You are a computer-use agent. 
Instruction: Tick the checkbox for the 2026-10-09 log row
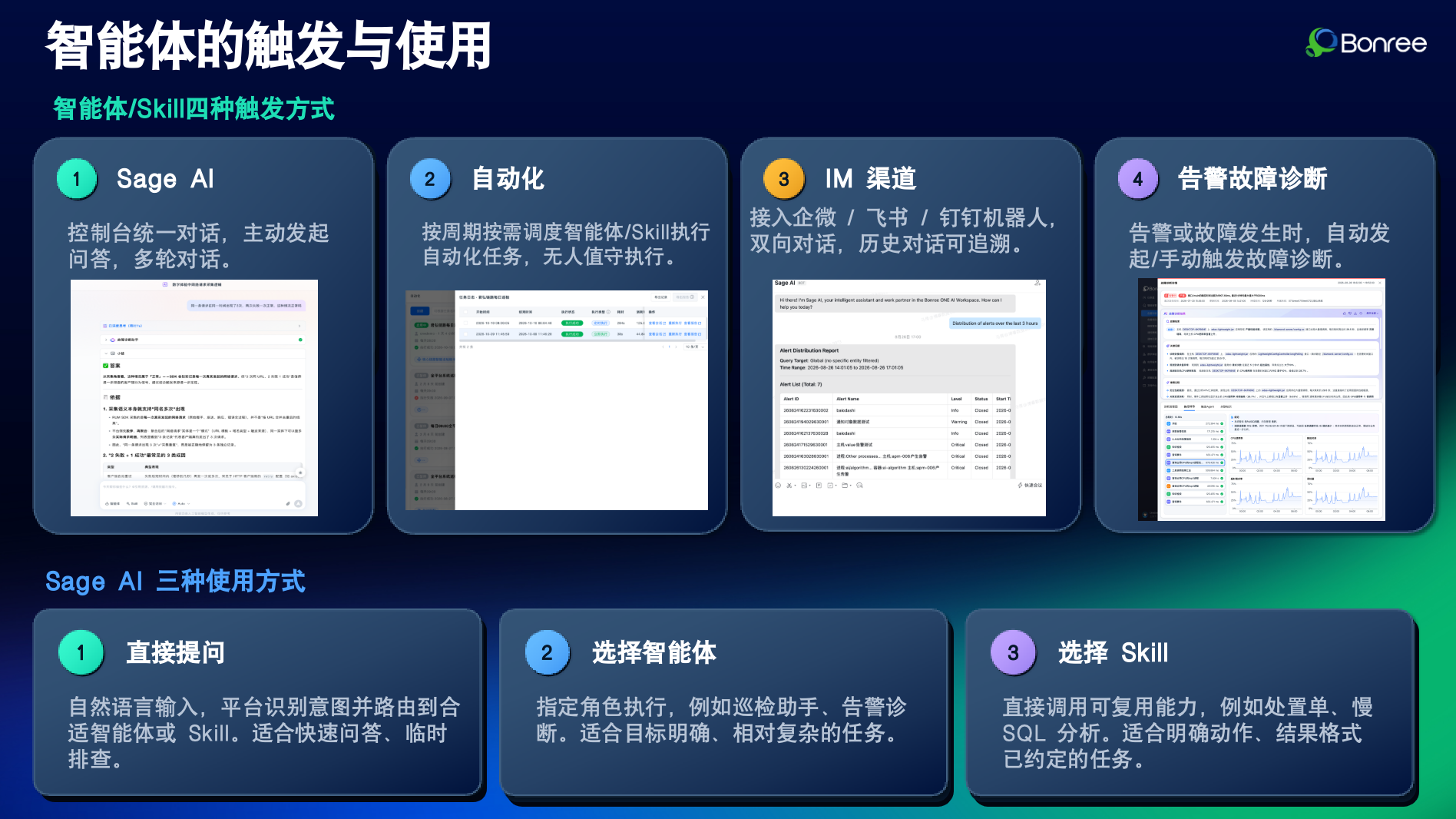[465, 334]
